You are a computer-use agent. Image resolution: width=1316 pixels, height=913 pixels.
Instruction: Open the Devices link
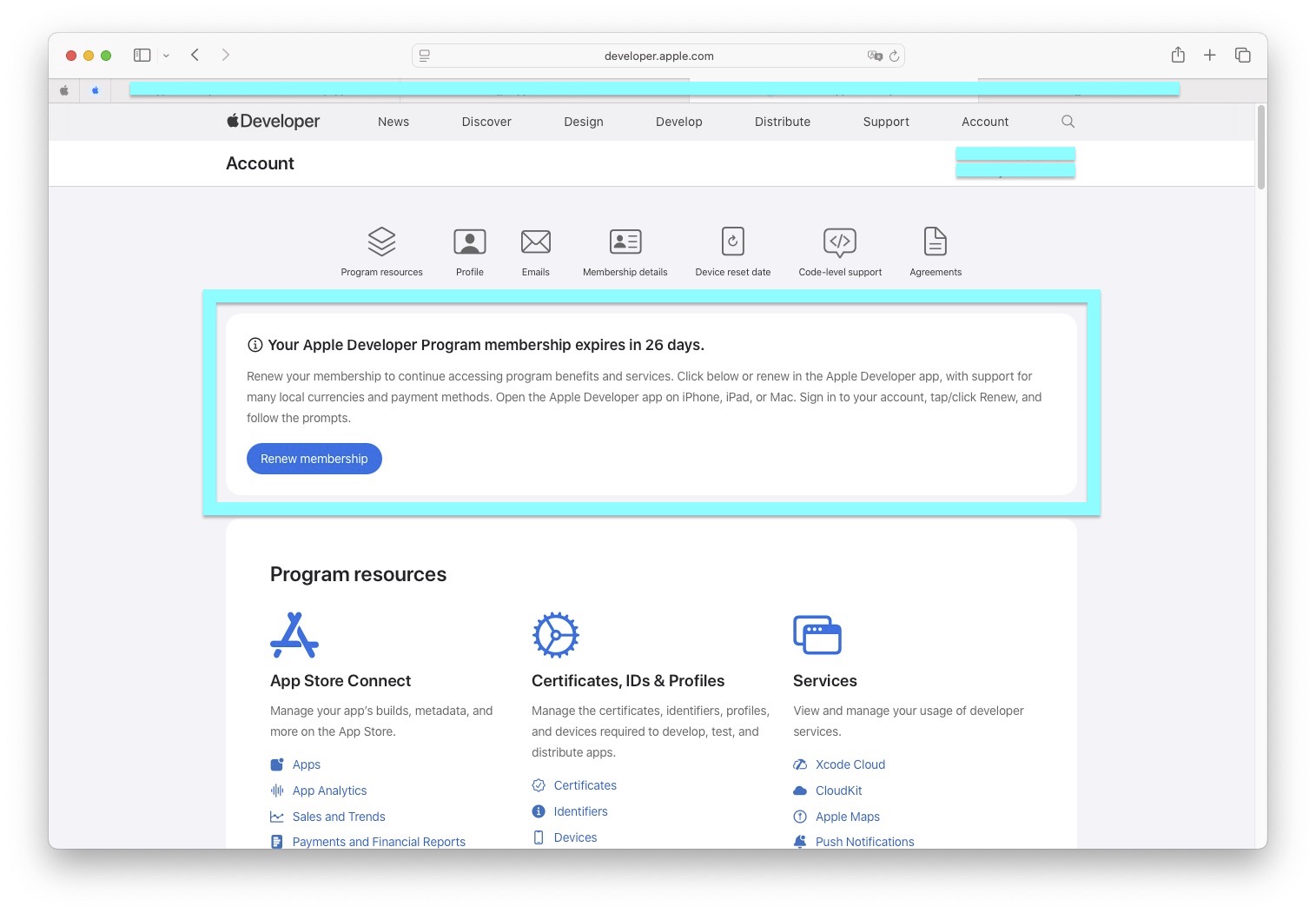click(576, 837)
